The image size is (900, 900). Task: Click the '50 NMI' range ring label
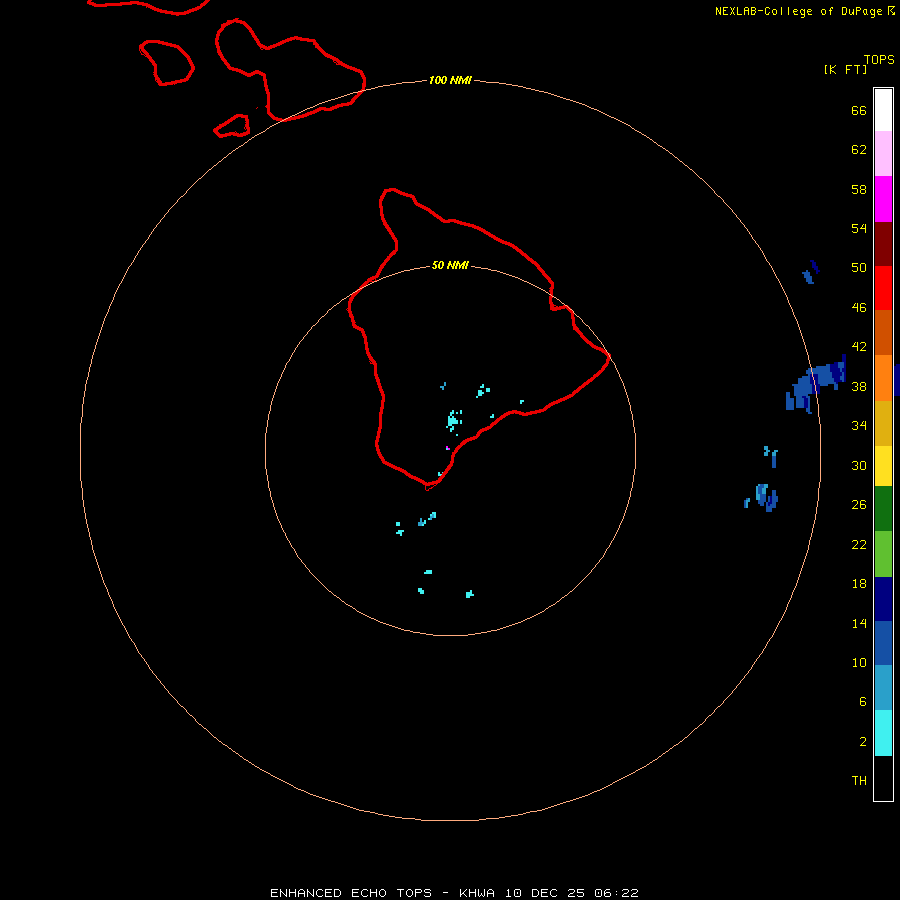450,265
